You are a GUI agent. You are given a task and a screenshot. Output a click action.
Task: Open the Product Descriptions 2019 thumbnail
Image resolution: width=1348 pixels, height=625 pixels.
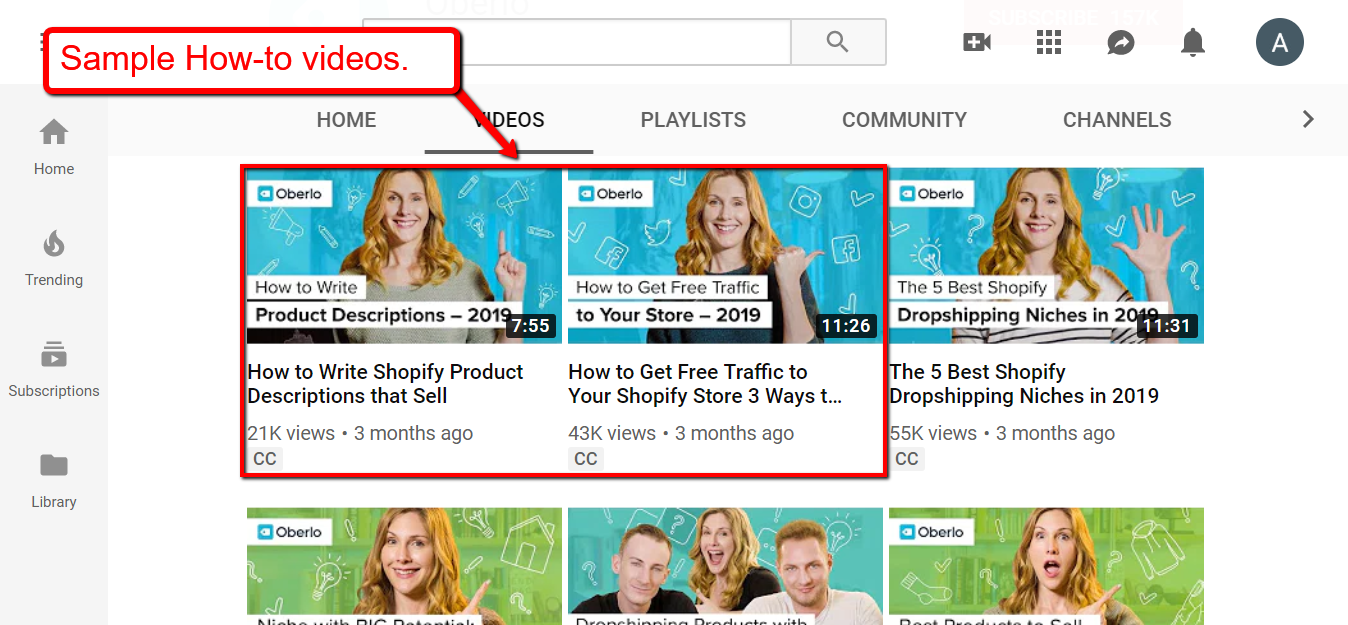coord(405,255)
